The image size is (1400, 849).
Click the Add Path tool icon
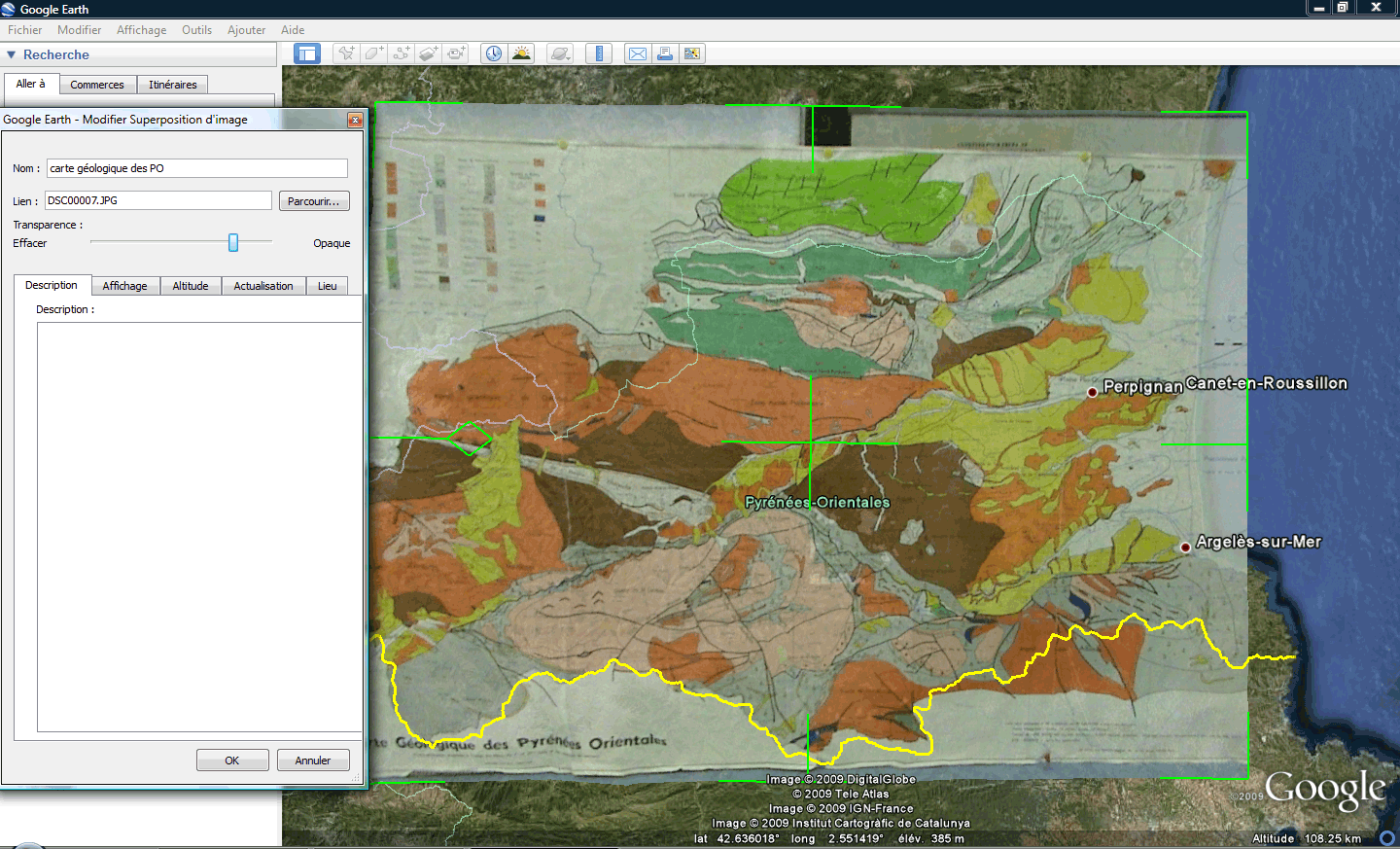tap(402, 53)
